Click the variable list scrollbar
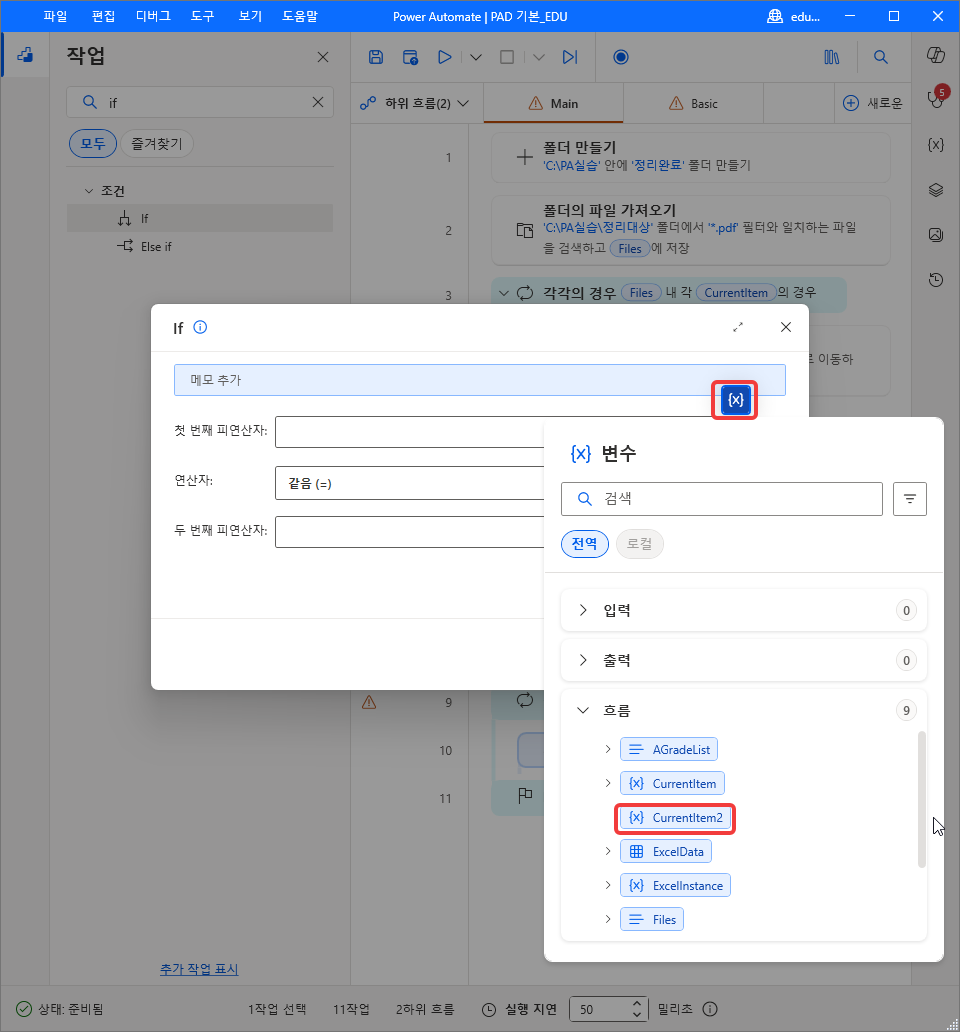The height and width of the screenshot is (1032, 960). (922, 799)
